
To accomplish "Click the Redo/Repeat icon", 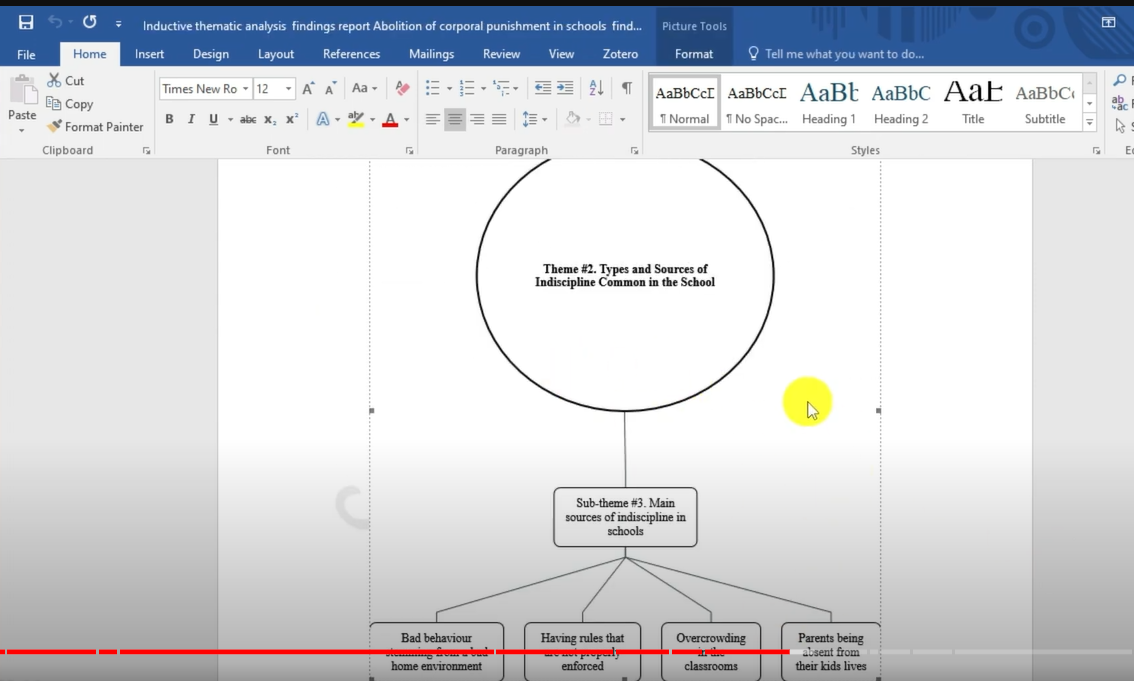I will pyautogui.click(x=90, y=22).
